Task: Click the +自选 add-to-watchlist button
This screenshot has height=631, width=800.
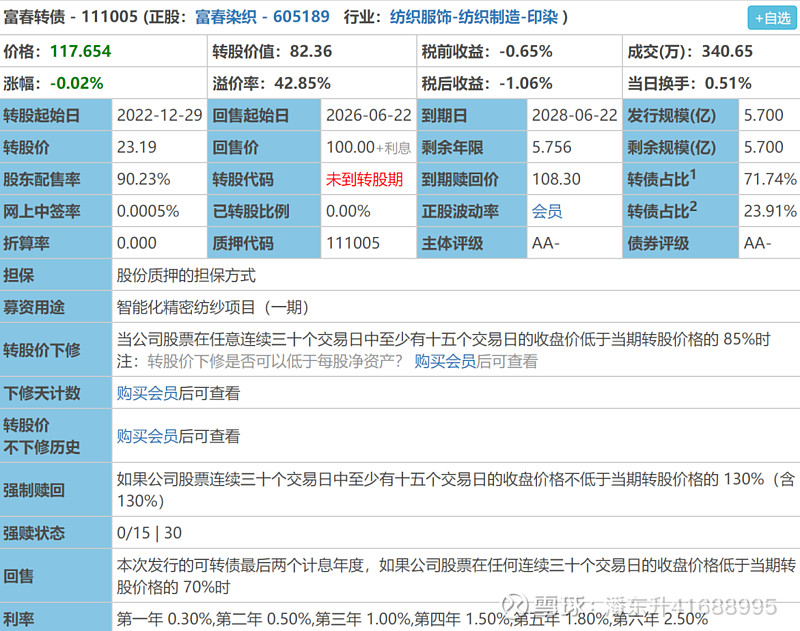Action: point(772,16)
